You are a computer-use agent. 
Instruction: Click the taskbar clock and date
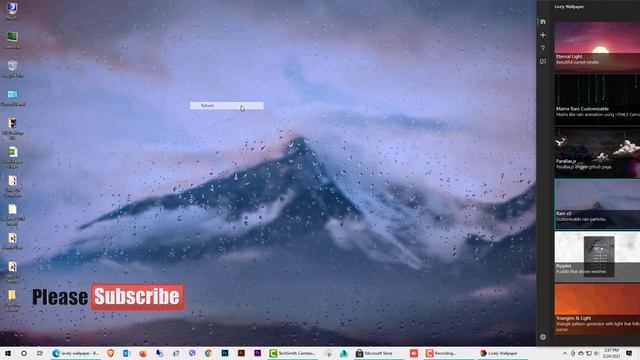tap(611, 353)
